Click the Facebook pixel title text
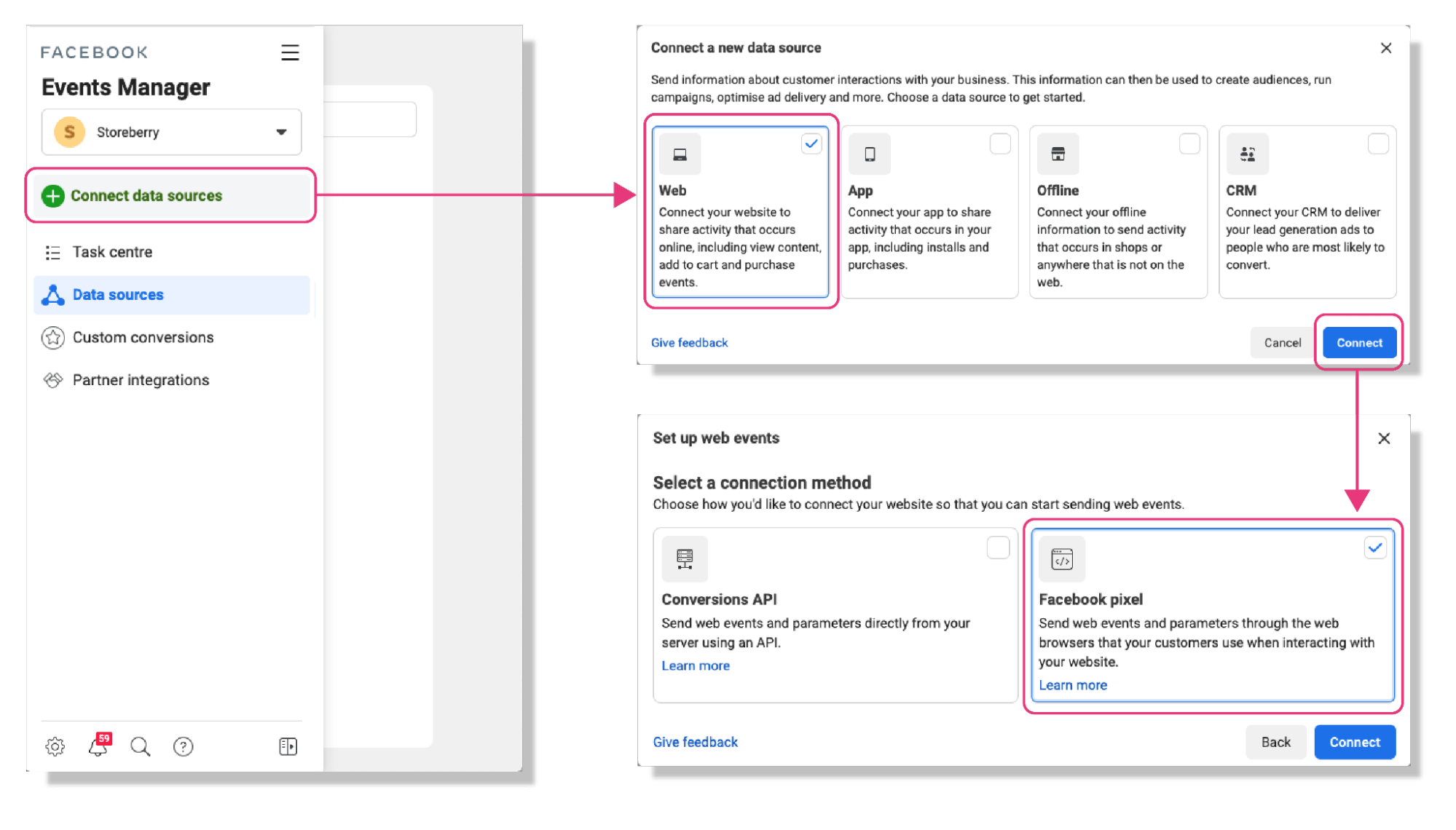This screenshot has height=830, width=1456. [1090, 599]
